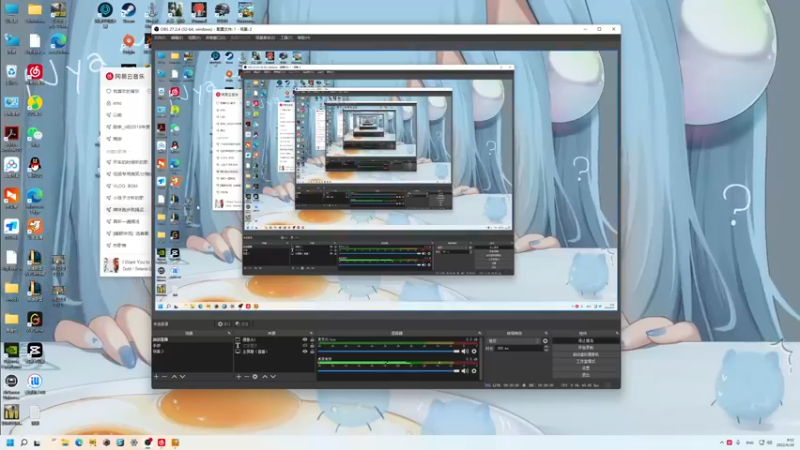800x450 pixels.
Task: Click Start Virtual Camera button
Action: [586, 354]
